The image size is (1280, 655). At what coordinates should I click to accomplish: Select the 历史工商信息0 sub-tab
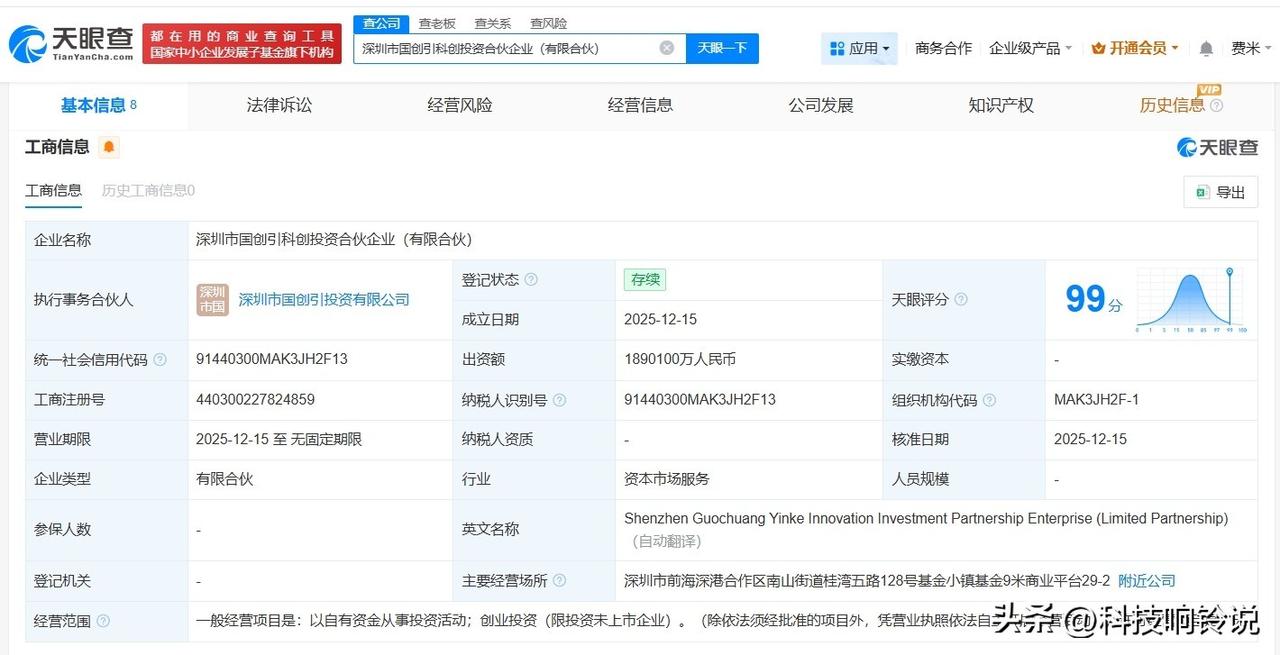pos(148,190)
